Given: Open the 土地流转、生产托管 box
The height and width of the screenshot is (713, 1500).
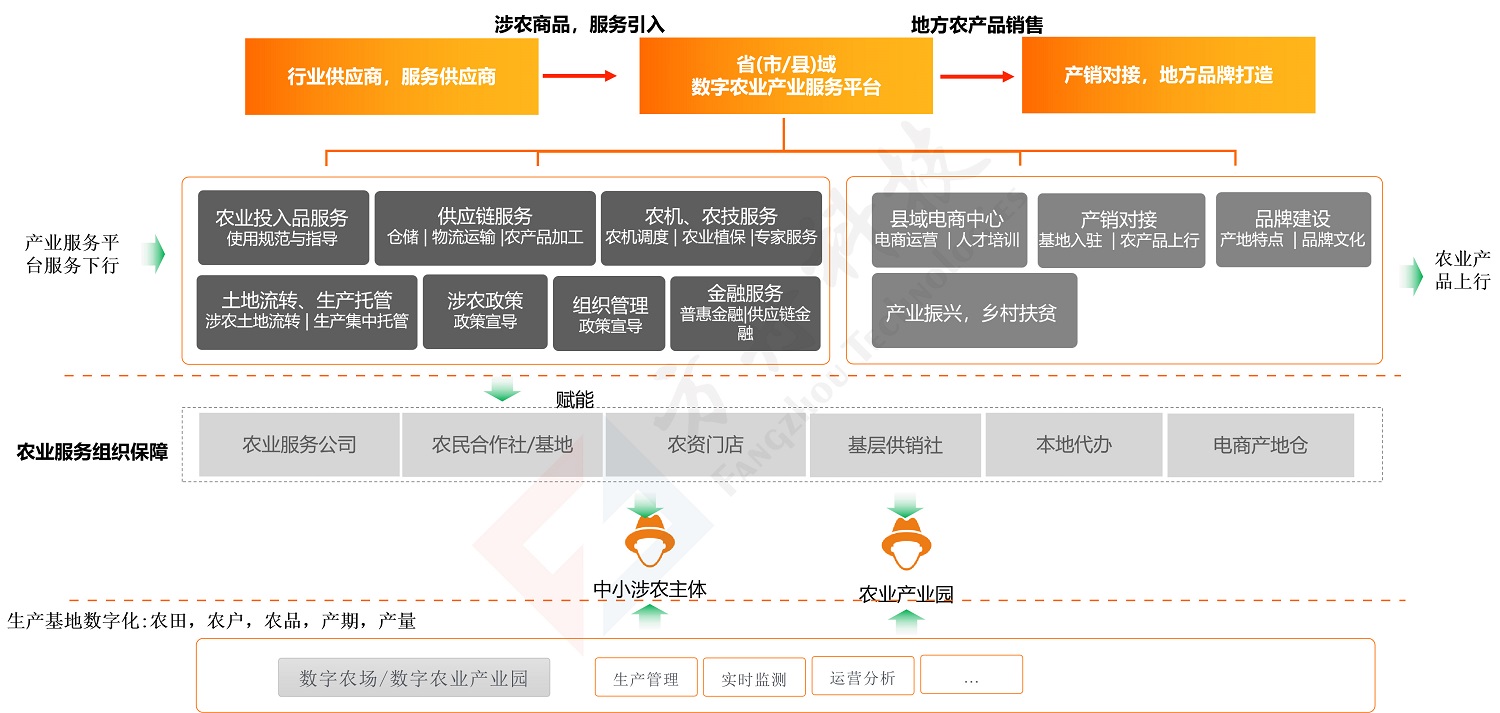Looking at the screenshot, I should [x=307, y=312].
